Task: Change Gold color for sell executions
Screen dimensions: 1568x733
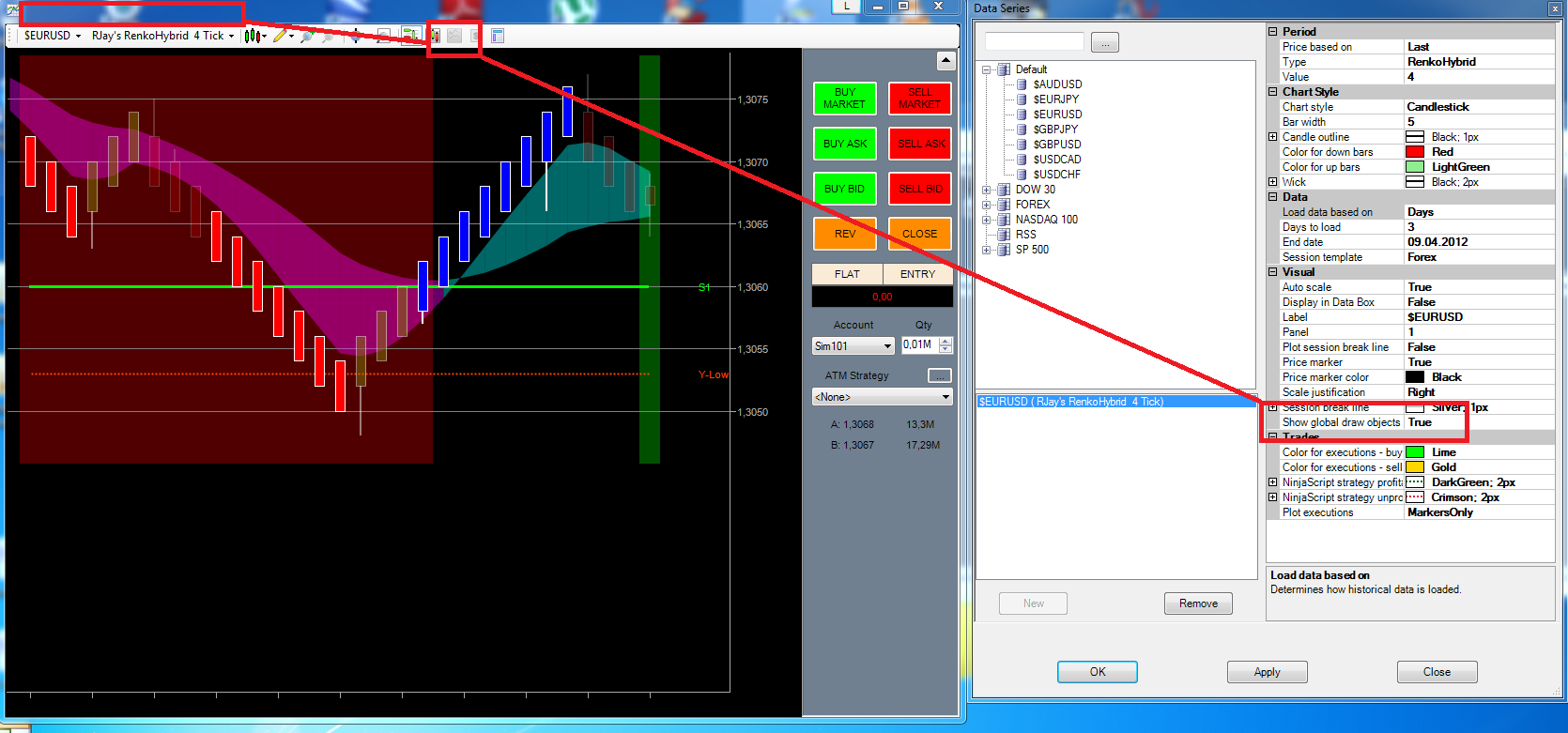Action: click(1415, 467)
